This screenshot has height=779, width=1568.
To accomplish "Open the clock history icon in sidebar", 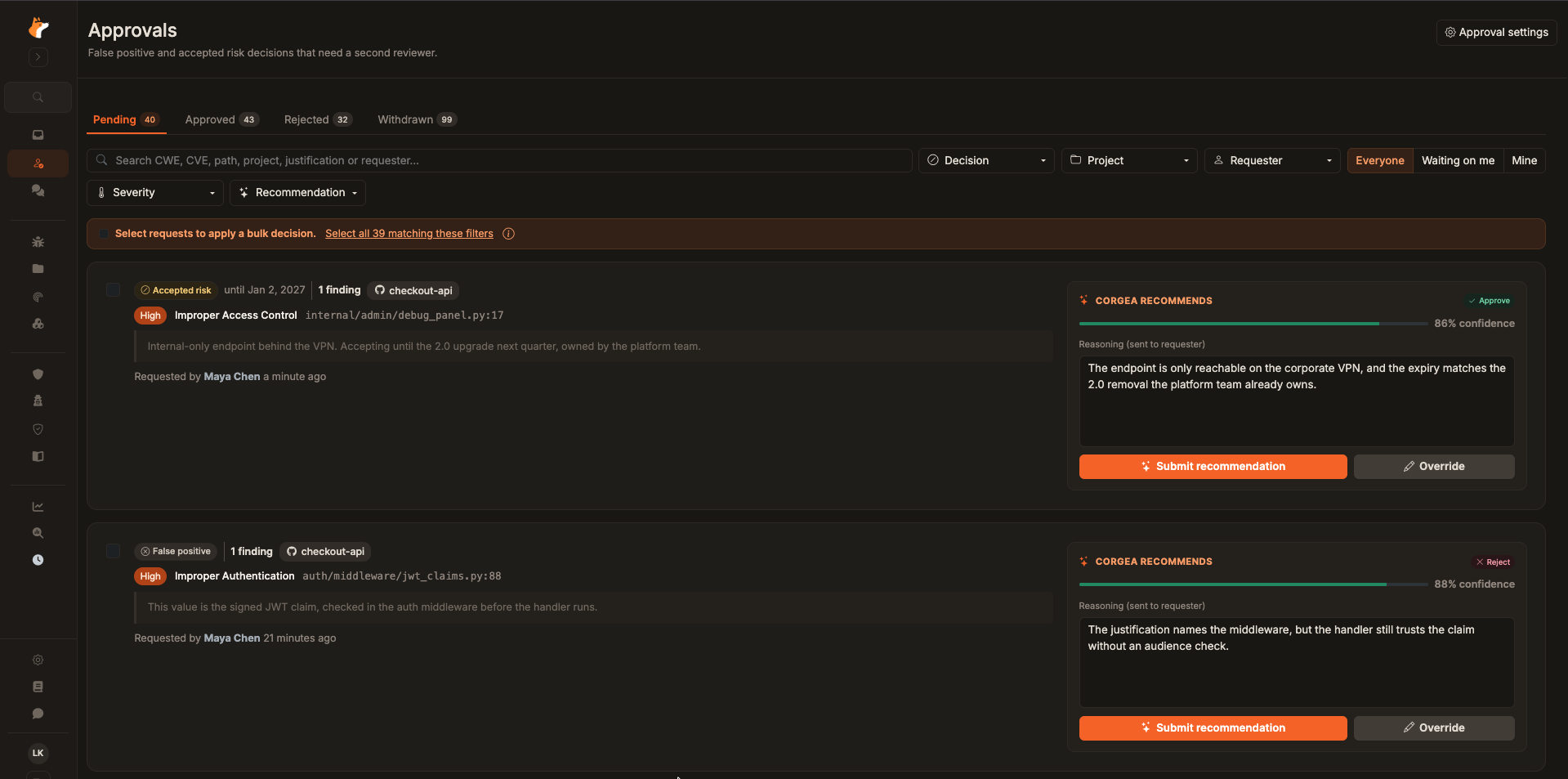I will click(x=38, y=560).
